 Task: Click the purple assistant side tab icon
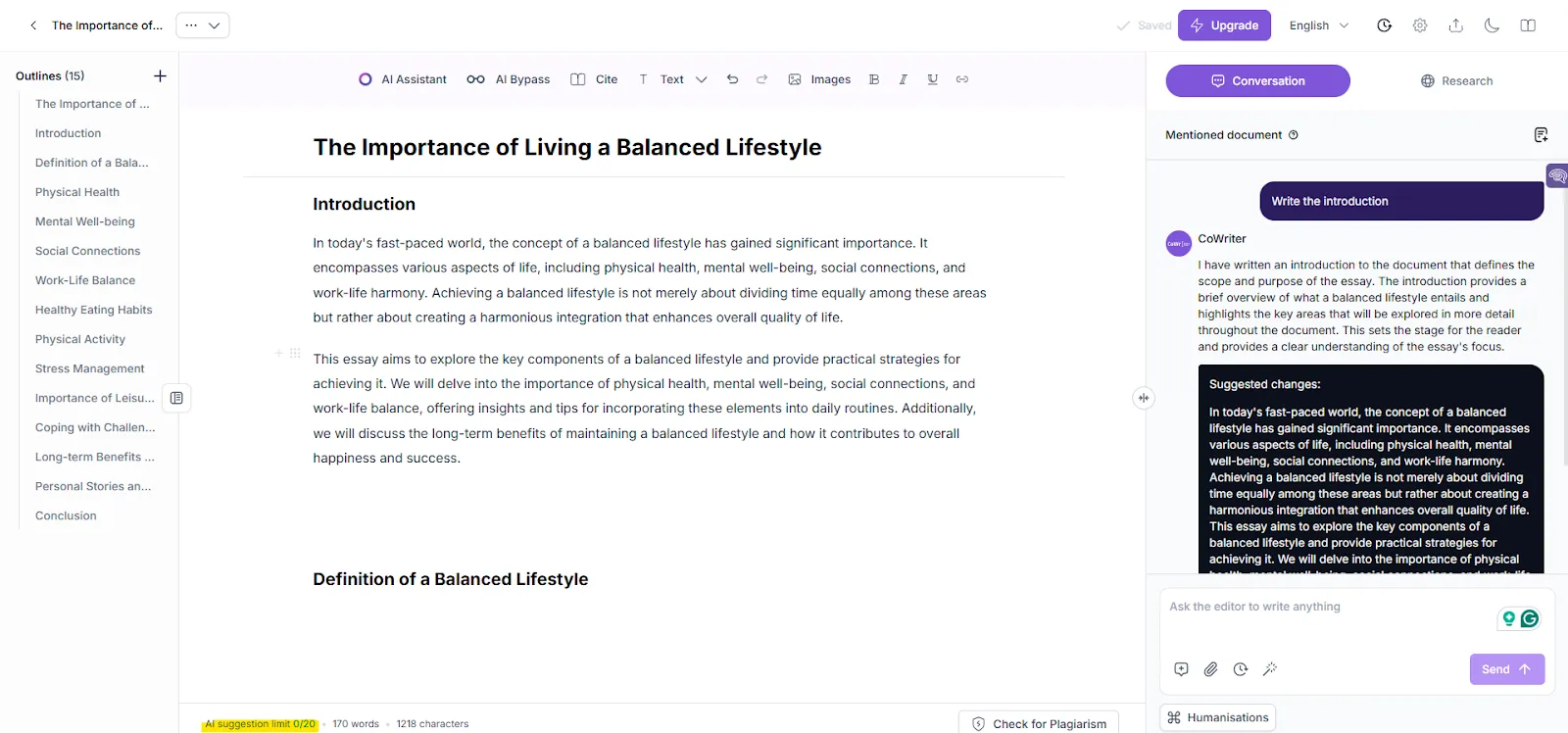[1557, 176]
